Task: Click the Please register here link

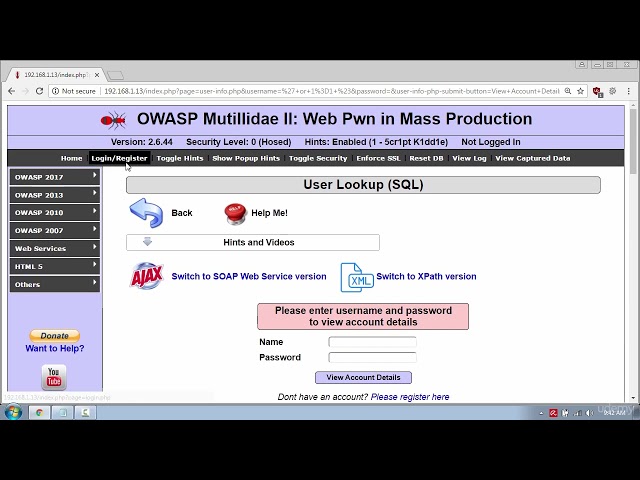Action: (x=410, y=397)
